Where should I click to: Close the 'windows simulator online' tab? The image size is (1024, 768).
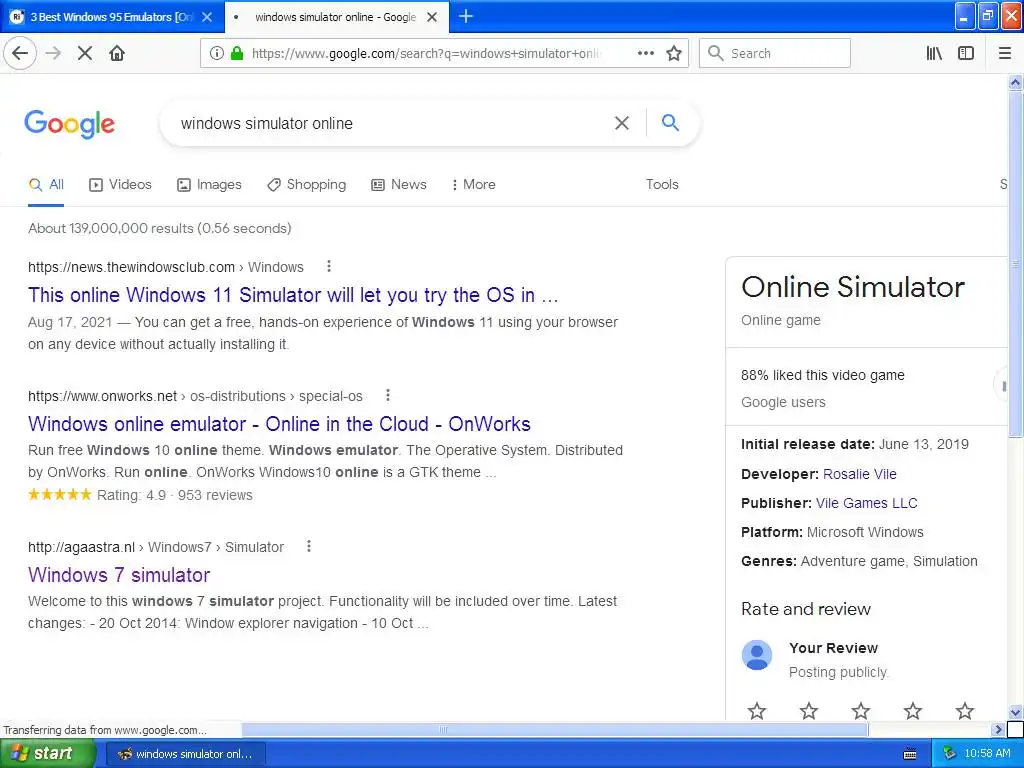point(432,17)
